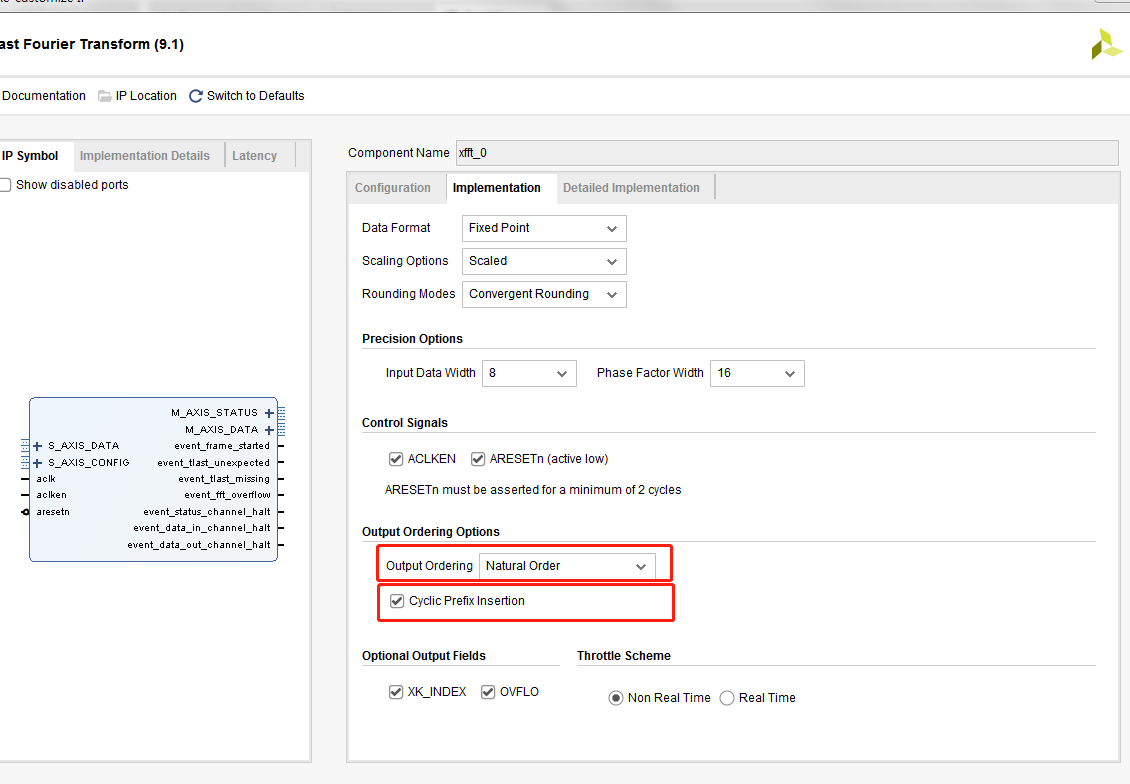Image resolution: width=1130 pixels, height=784 pixels.
Task: Click event_tlast_missing port label
Action: click(x=224, y=478)
